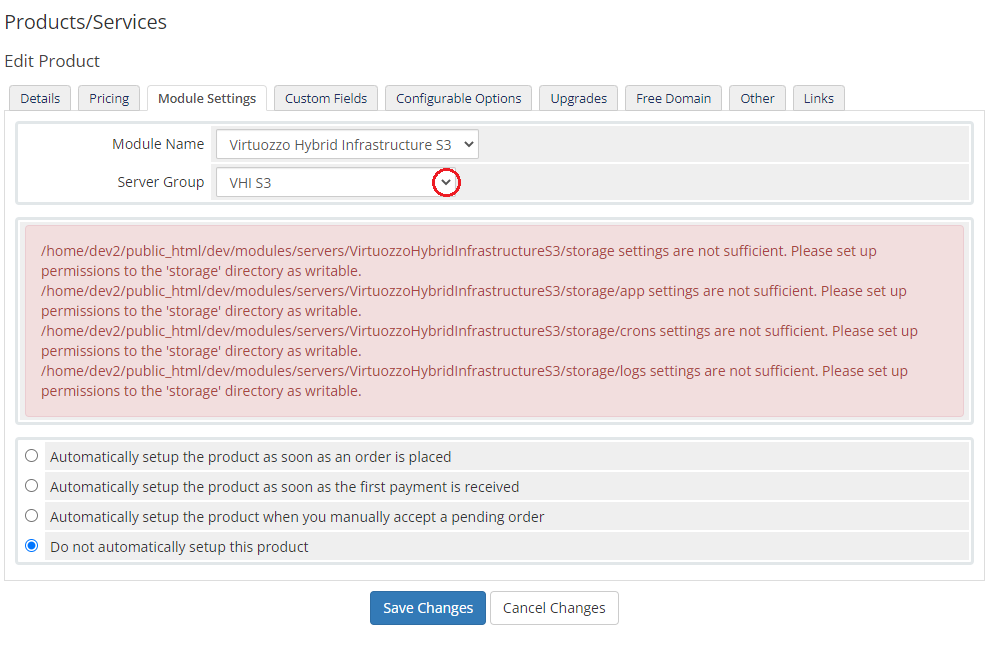Open the Links tab
Viewport: 995px width, 654px height.
pos(819,98)
